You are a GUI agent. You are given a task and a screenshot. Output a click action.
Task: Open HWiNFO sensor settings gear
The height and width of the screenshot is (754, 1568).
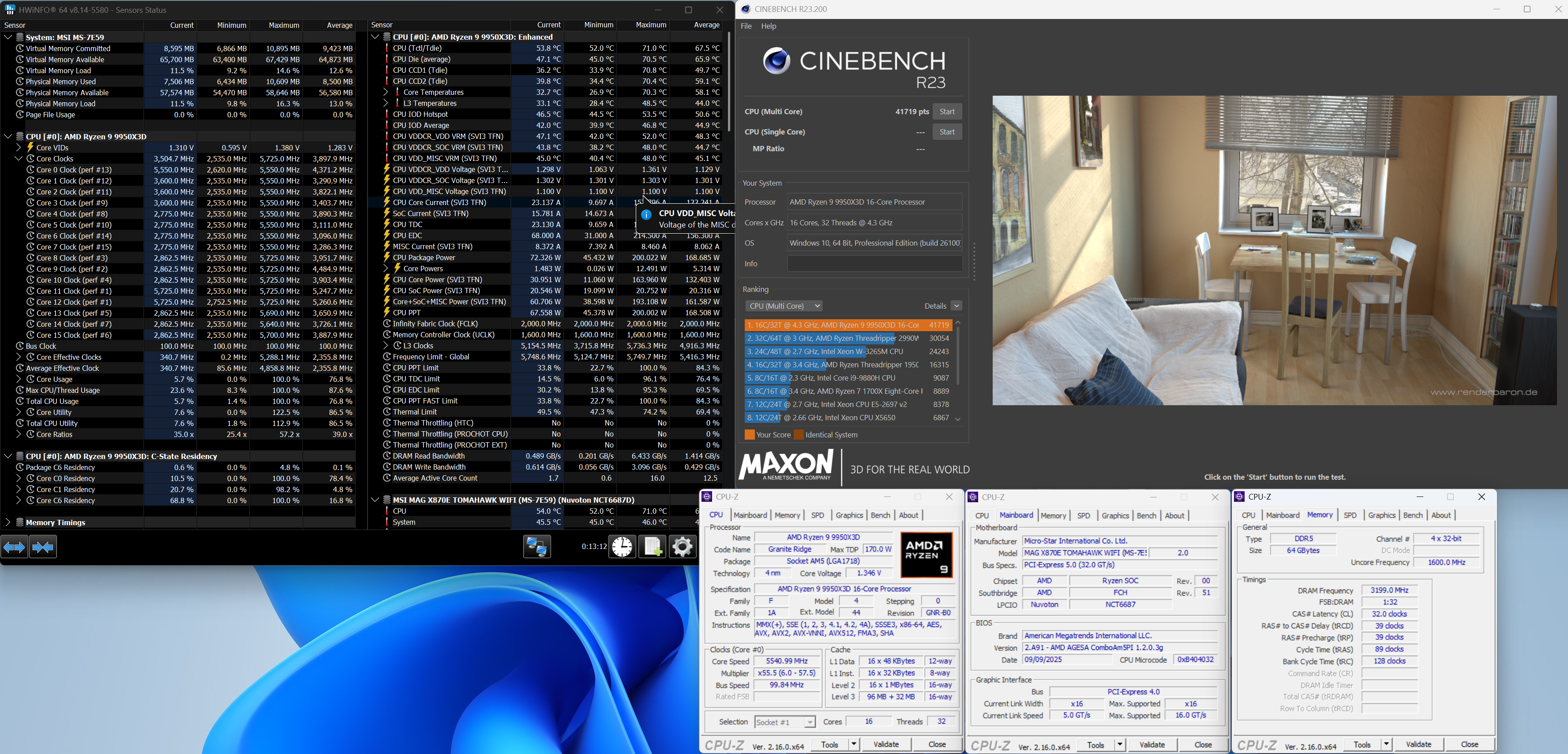[683, 546]
